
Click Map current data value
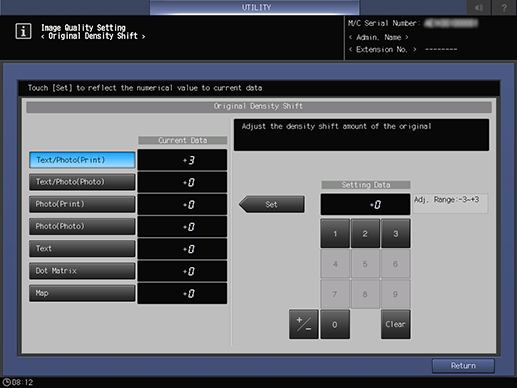[x=182, y=293]
